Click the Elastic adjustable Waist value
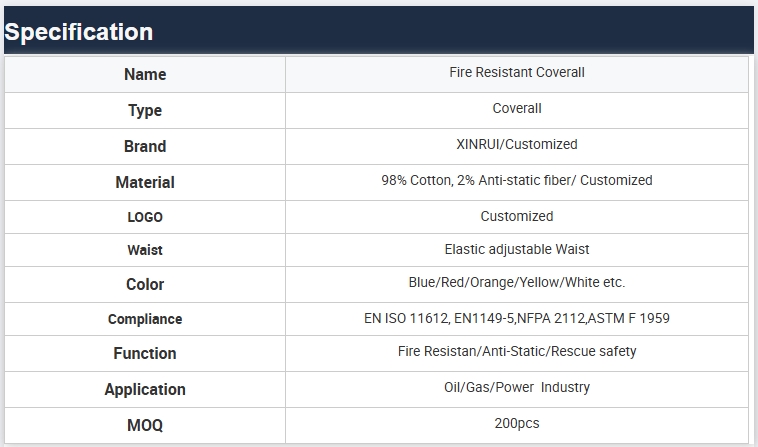Image resolution: width=758 pixels, height=447 pixels. (517, 249)
